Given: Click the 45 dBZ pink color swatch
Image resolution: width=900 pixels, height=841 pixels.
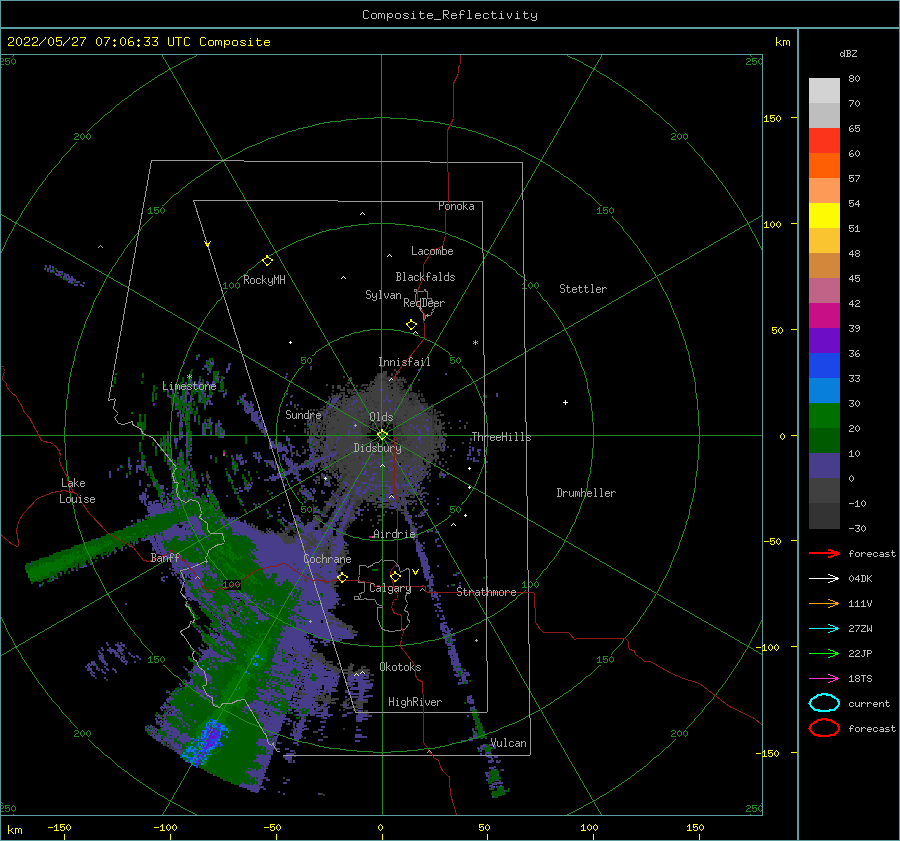Looking at the screenshot, I should pyautogui.click(x=824, y=290).
